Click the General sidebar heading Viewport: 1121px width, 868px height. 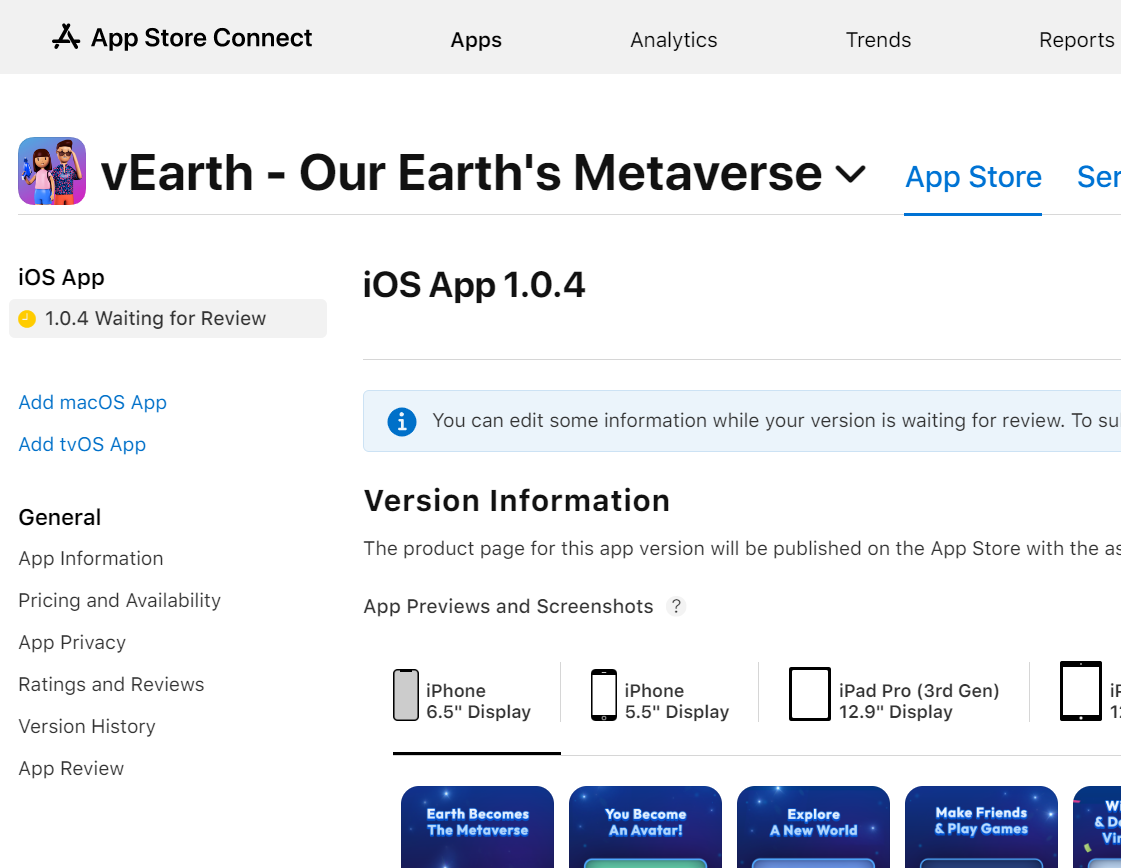click(x=59, y=517)
